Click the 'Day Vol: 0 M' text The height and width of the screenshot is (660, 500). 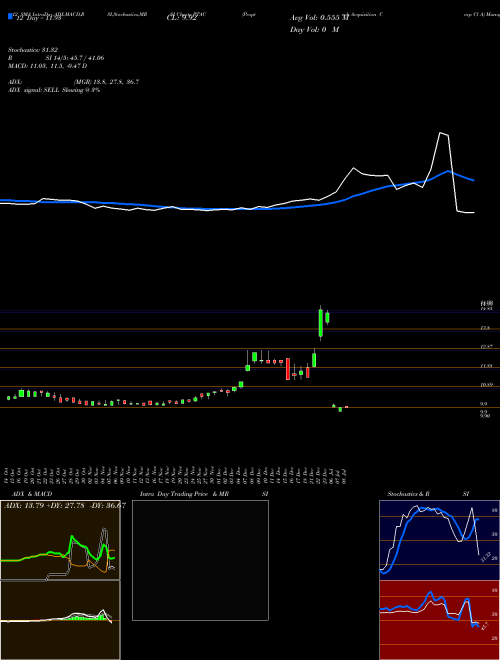(x=314, y=29)
